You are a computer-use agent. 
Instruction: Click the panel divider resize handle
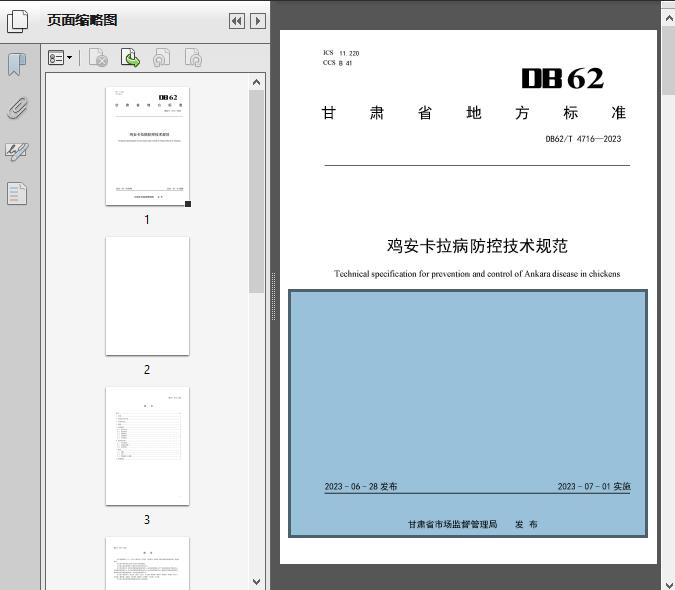(274, 296)
